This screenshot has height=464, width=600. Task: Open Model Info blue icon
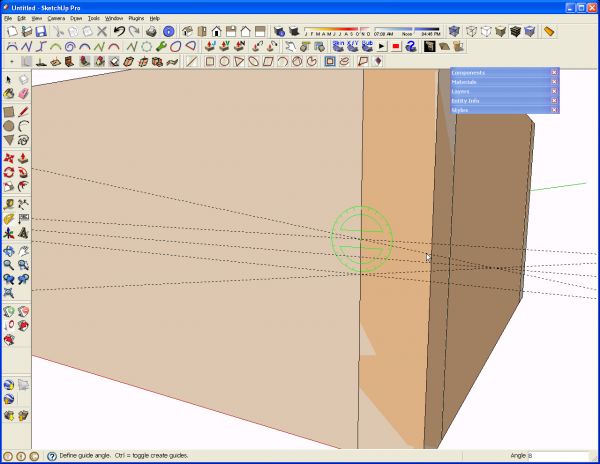(168, 31)
